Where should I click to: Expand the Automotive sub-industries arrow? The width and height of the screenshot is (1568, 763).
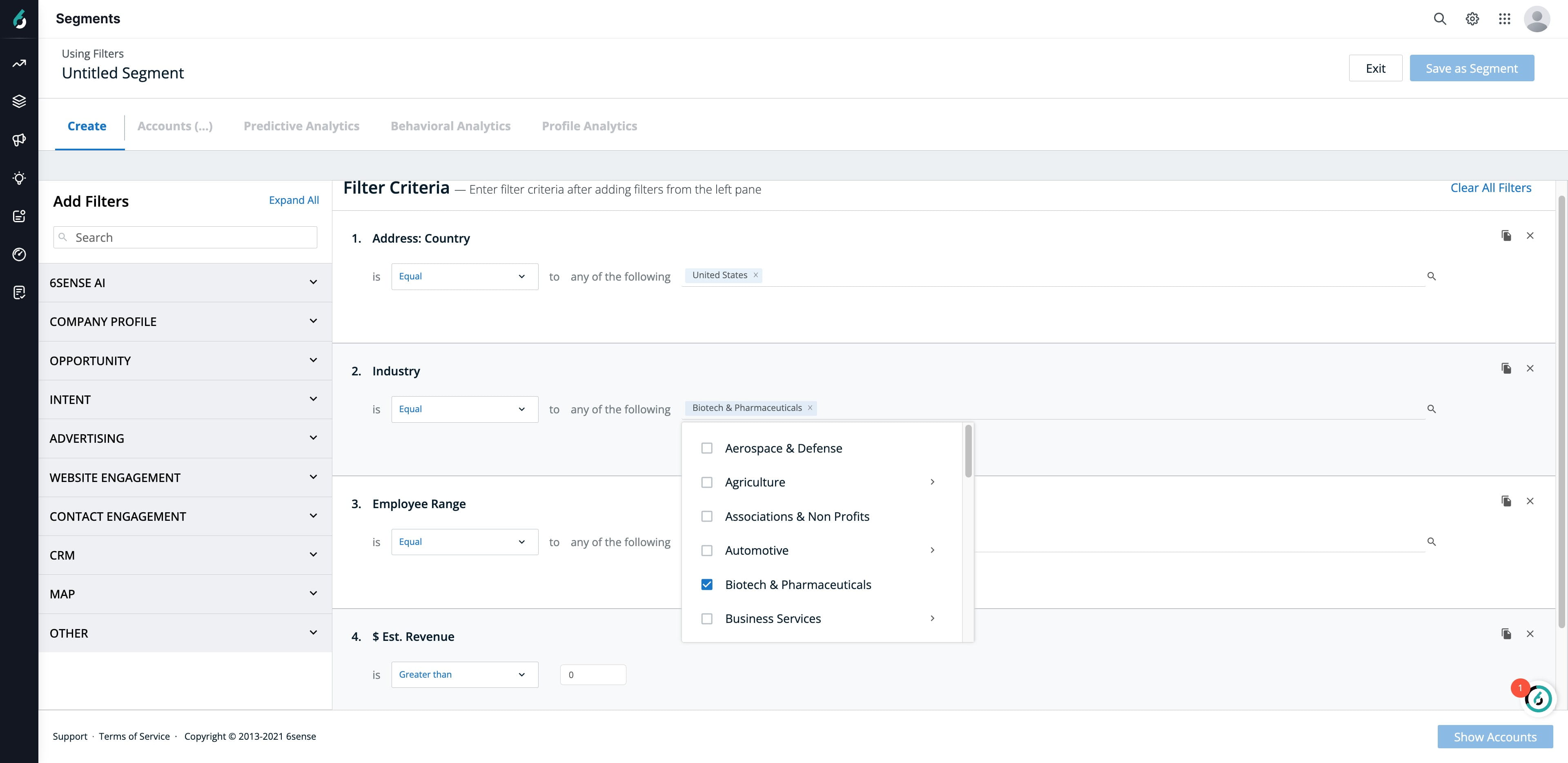tap(933, 551)
